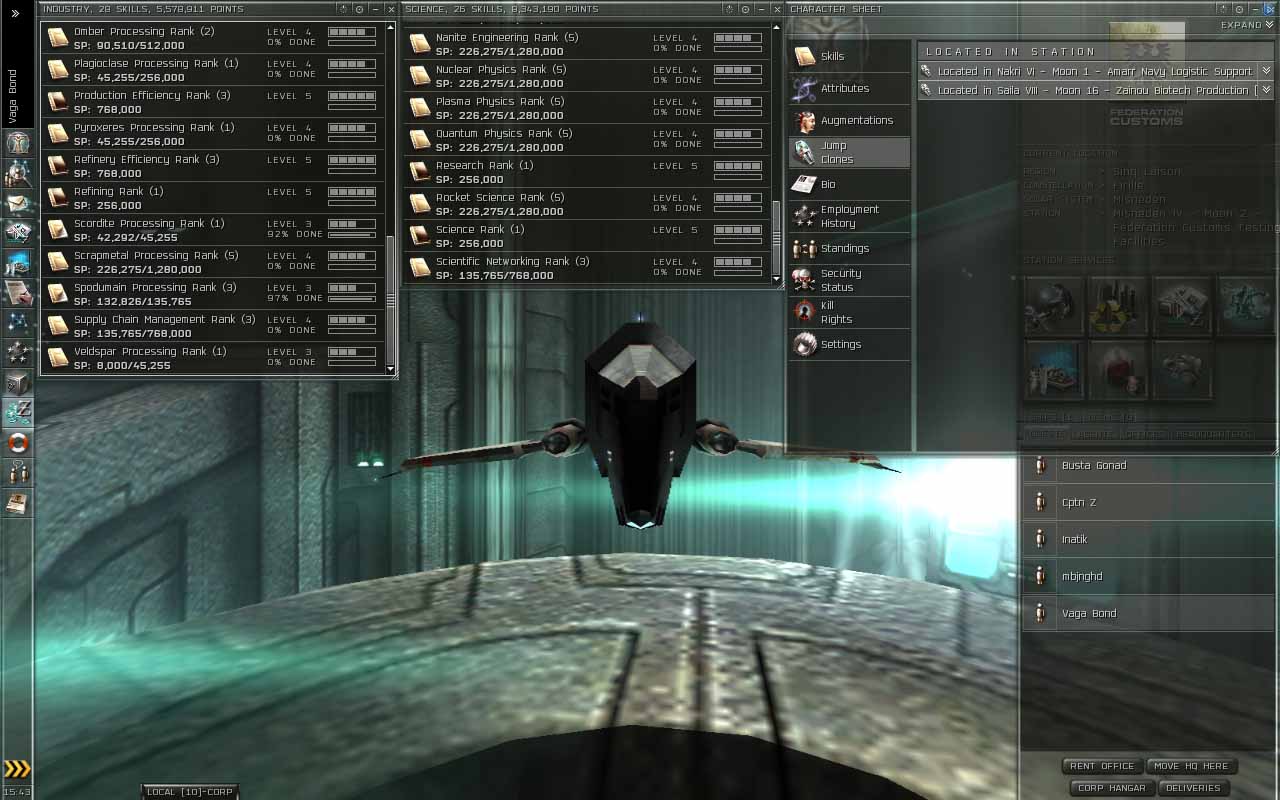The height and width of the screenshot is (800, 1280).
Task: Click the mohawk head Augmentations icon
Action: click(805, 121)
